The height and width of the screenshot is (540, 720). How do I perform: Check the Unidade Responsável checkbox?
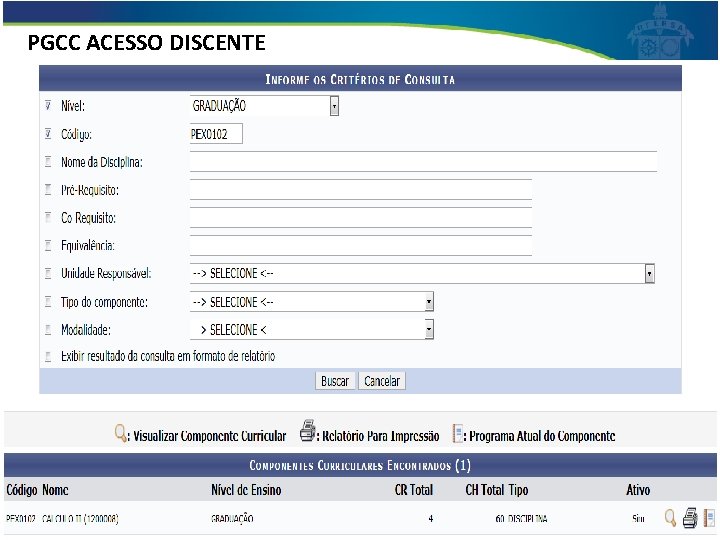pos(48,273)
